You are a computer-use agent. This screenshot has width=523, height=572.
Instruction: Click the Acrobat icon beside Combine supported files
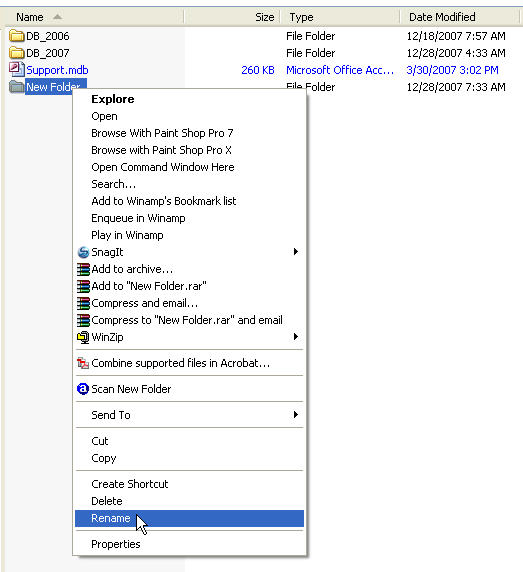coord(83,363)
